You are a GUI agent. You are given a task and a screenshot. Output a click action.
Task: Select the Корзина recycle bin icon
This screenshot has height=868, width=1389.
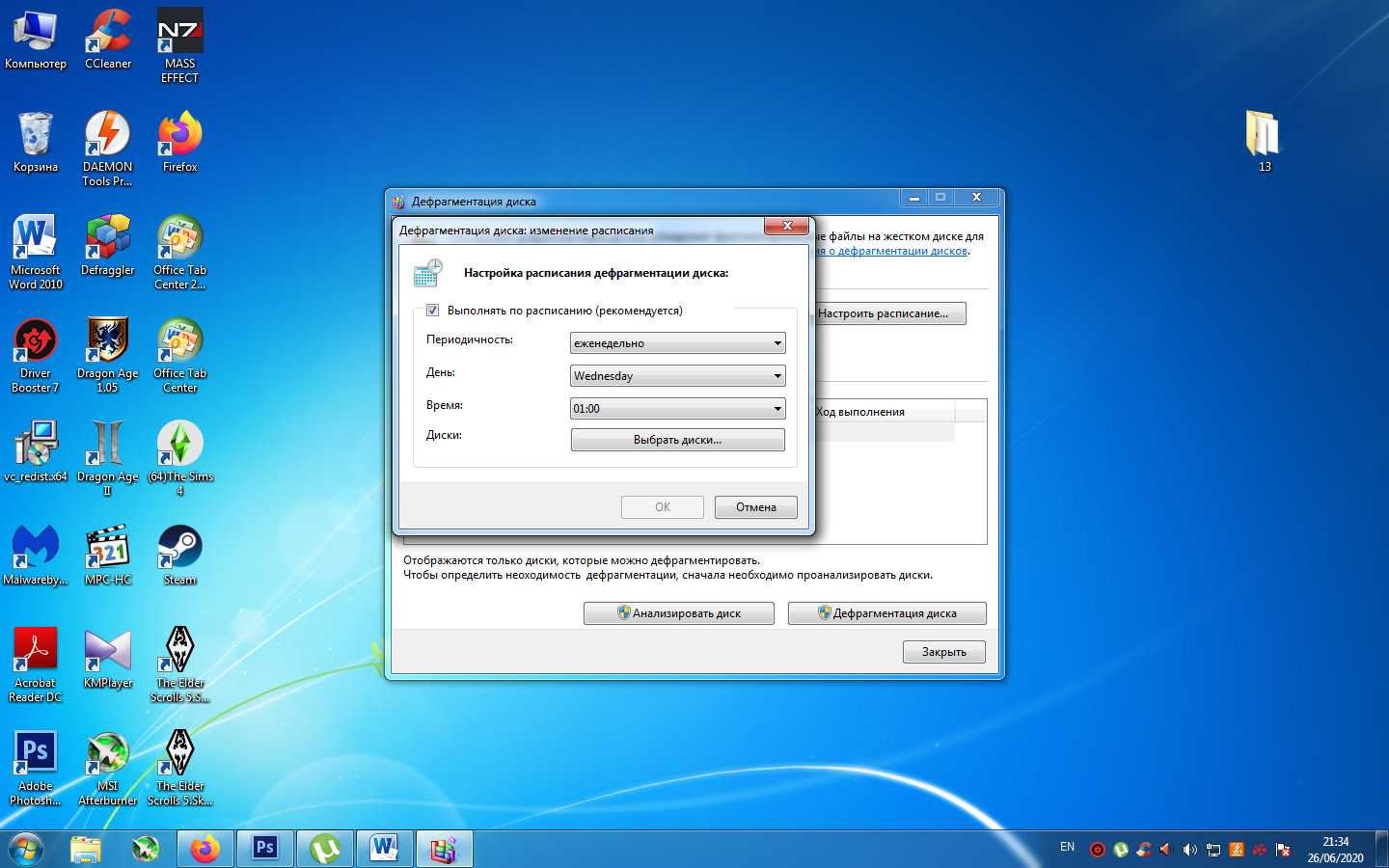click(36, 143)
